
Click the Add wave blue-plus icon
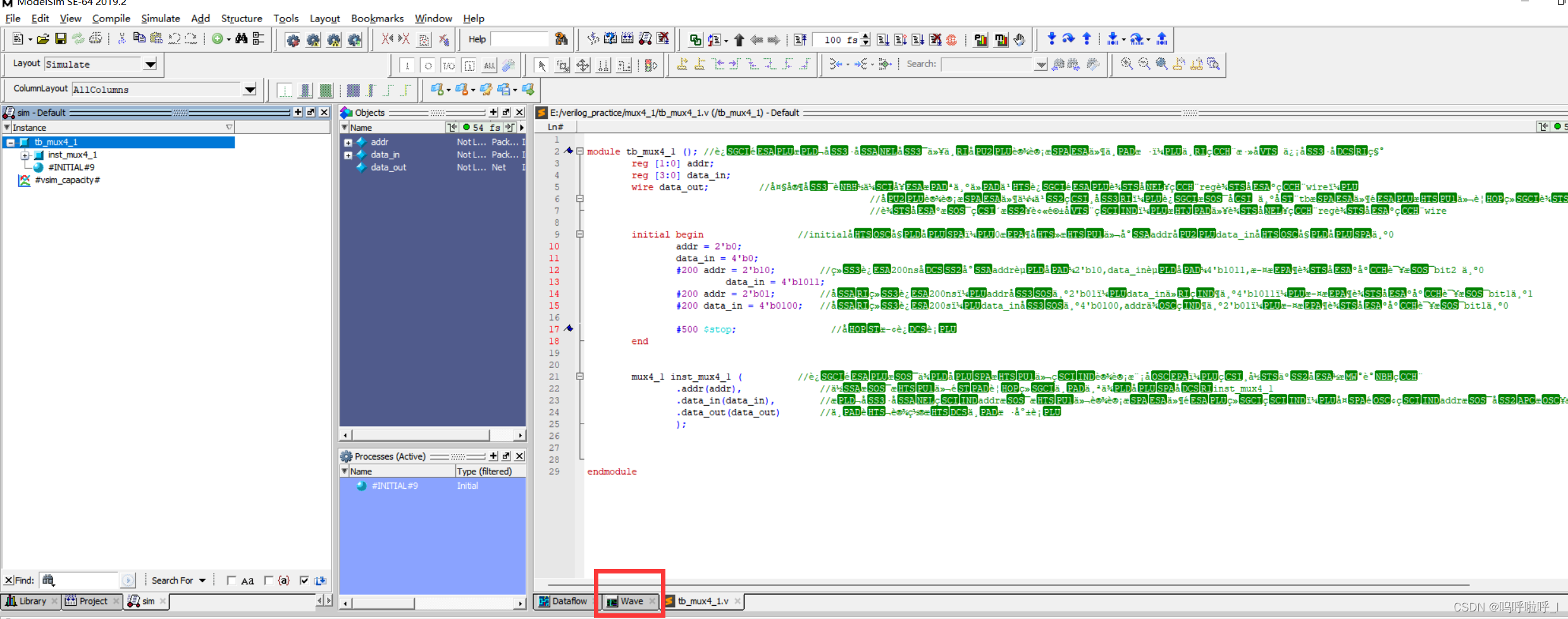click(437, 90)
